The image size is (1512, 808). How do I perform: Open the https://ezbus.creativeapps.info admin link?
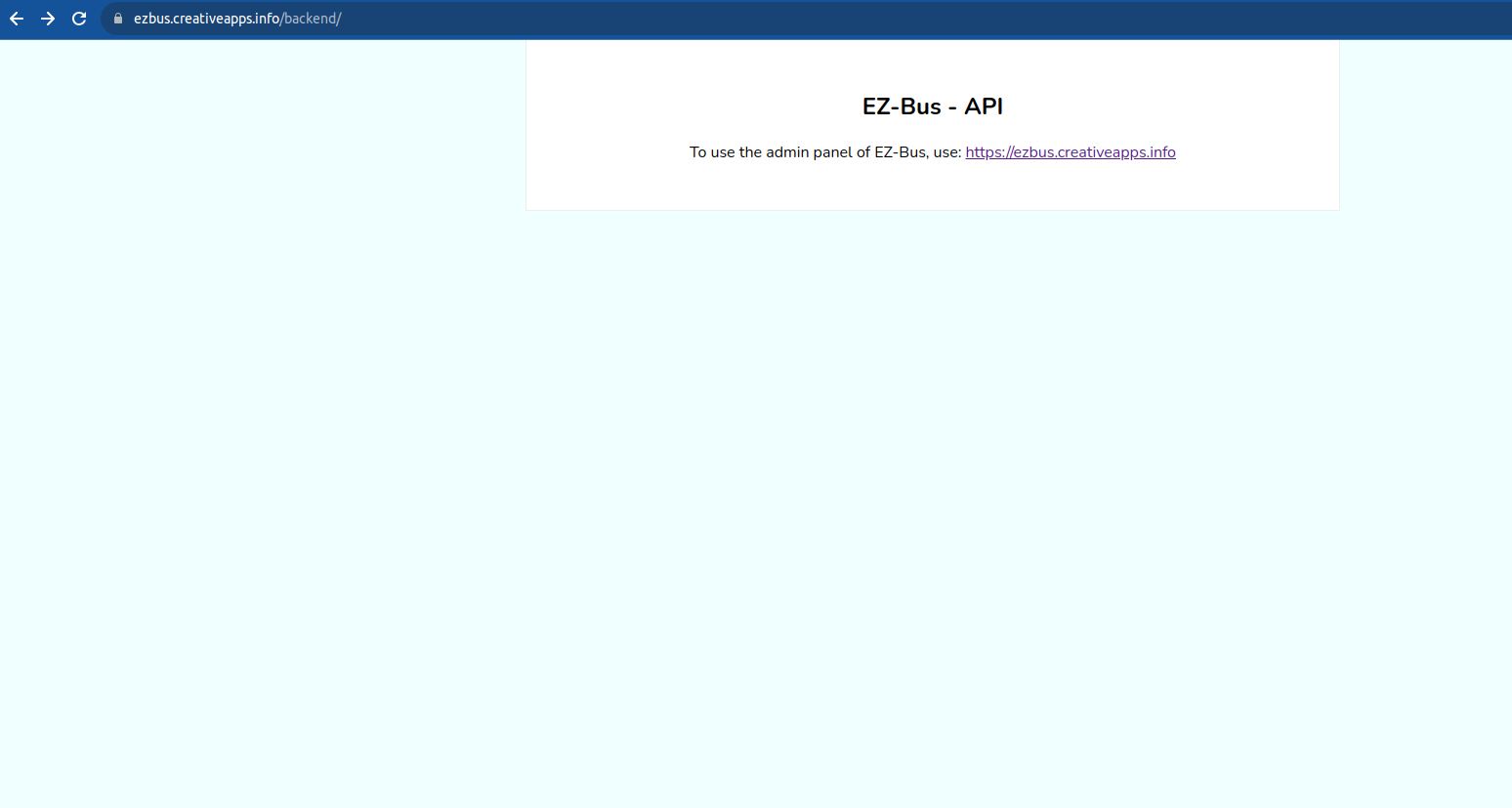pyautogui.click(x=1070, y=152)
